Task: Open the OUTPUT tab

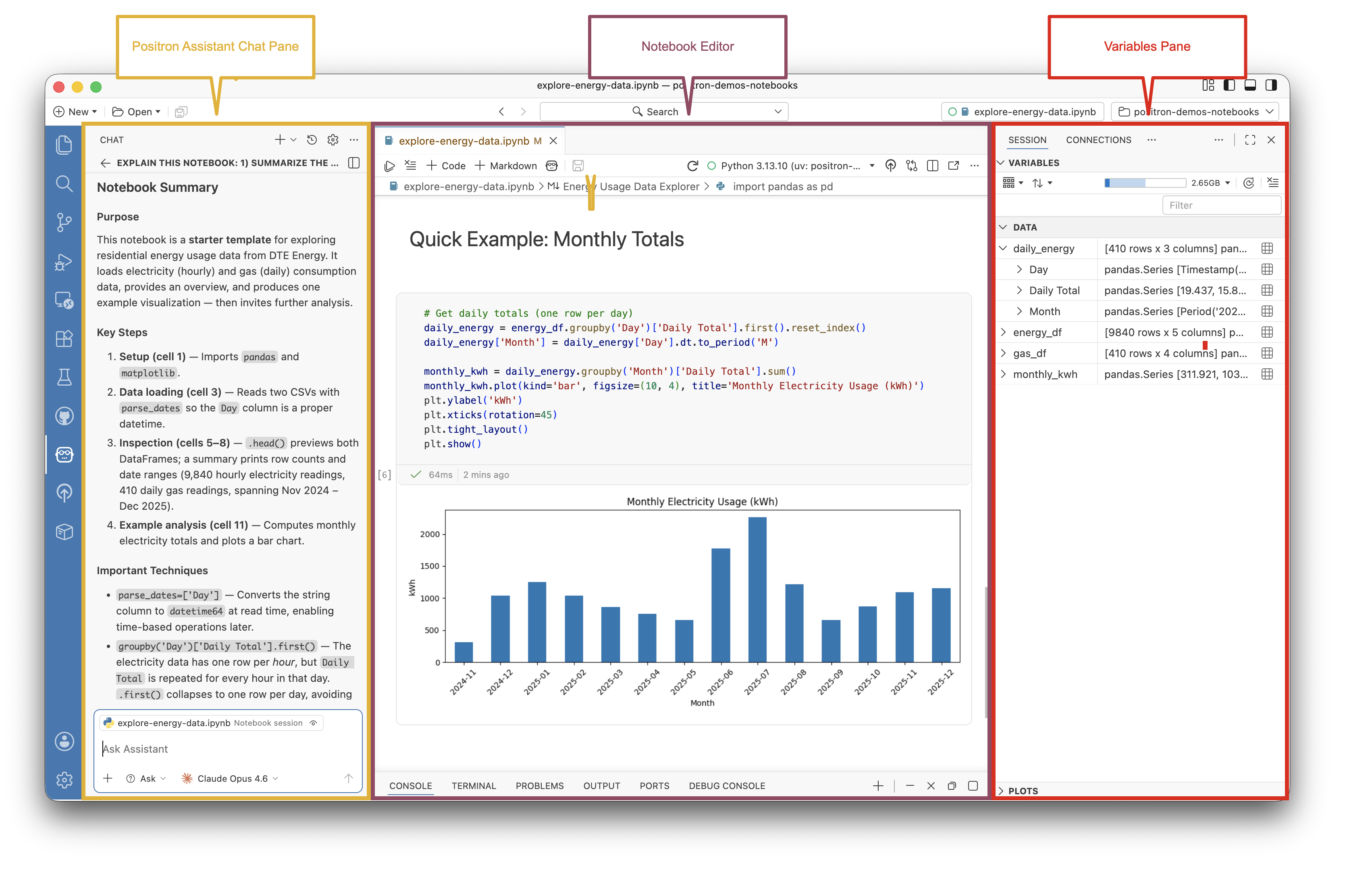Action: (x=602, y=786)
